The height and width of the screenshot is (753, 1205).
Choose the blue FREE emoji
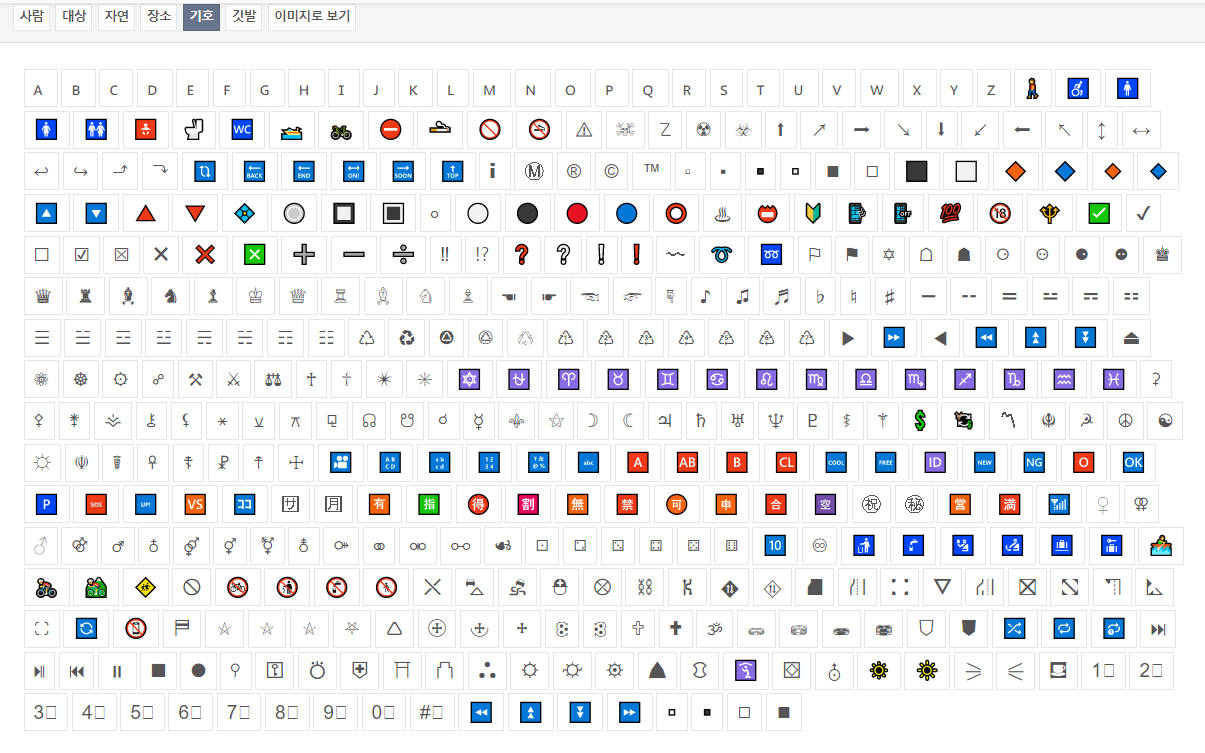pos(885,462)
